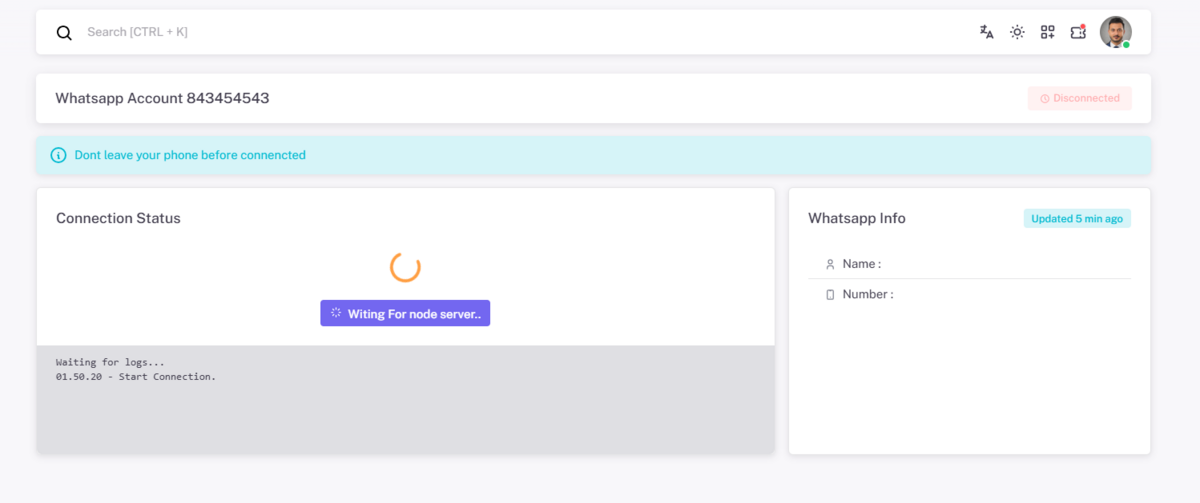This screenshot has height=503, width=1200.
Task: Click the phone icon next to Number
Action: [x=830, y=294]
